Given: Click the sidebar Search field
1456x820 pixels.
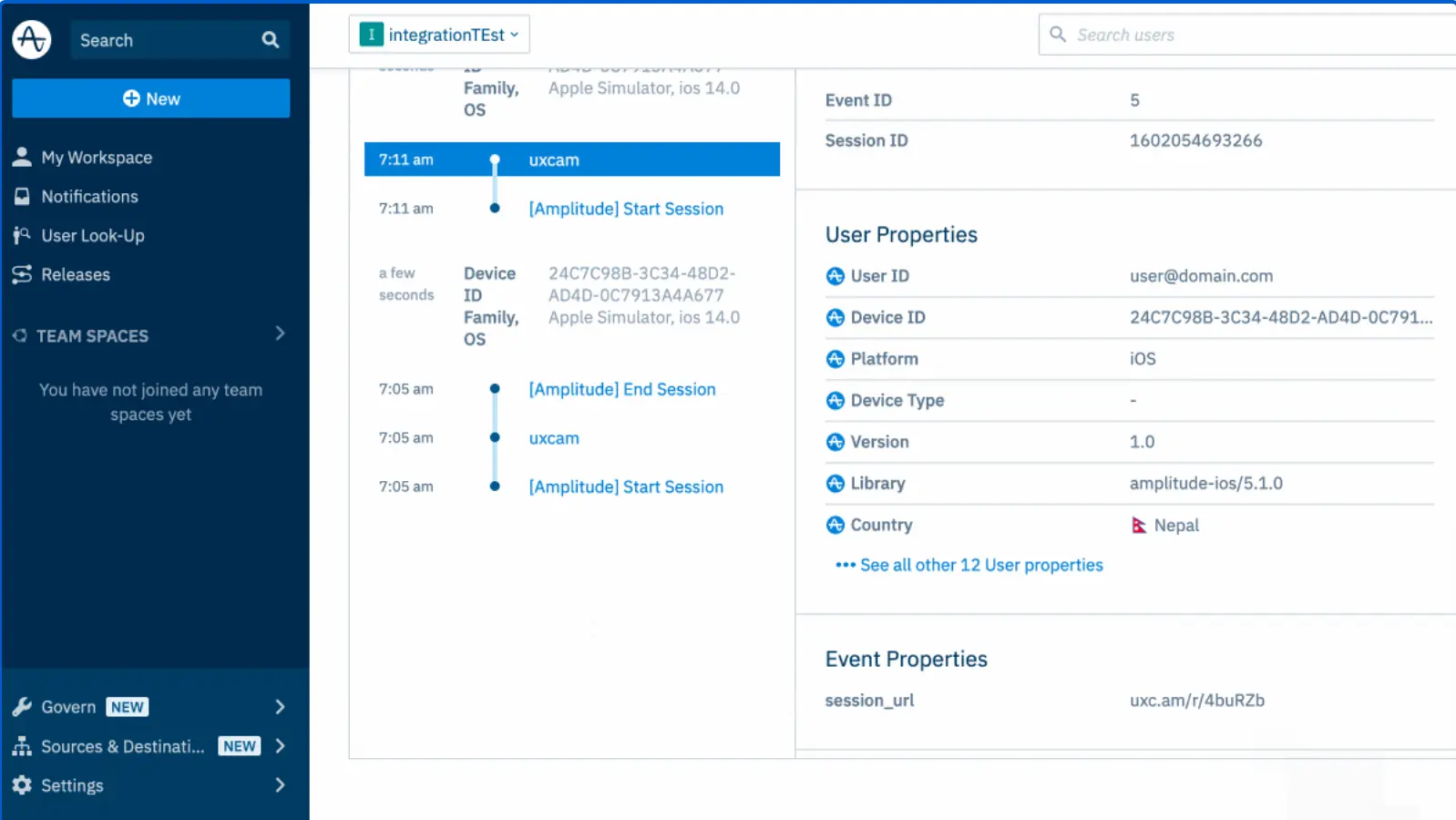Looking at the screenshot, I should point(179,40).
